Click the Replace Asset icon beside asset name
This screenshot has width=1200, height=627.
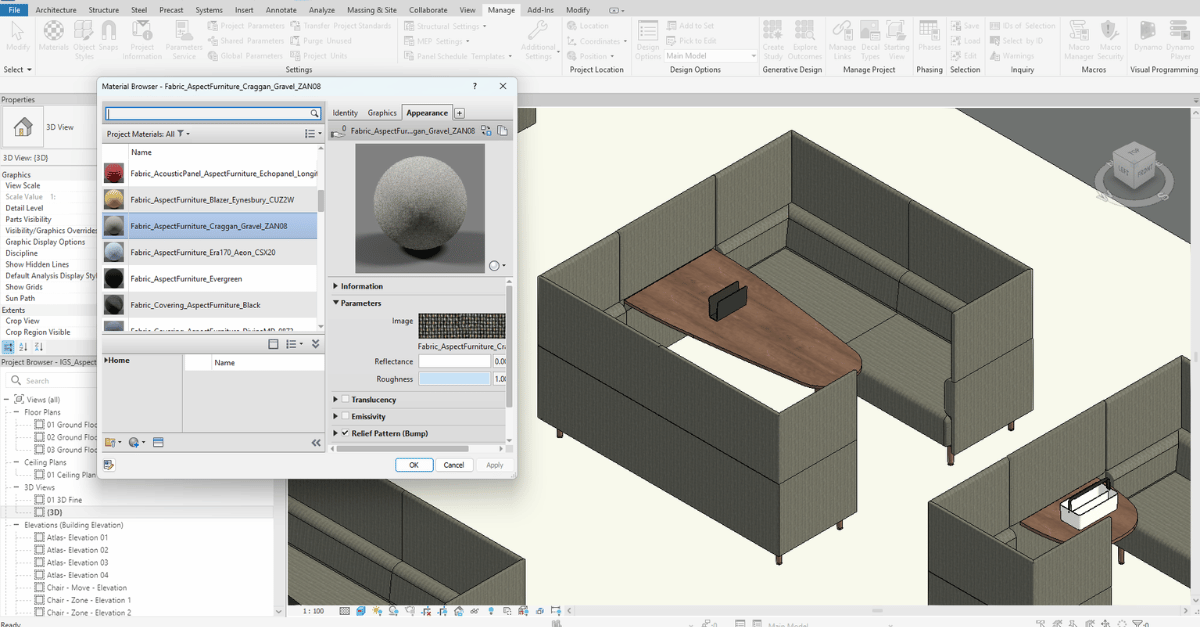[x=486, y=131]
